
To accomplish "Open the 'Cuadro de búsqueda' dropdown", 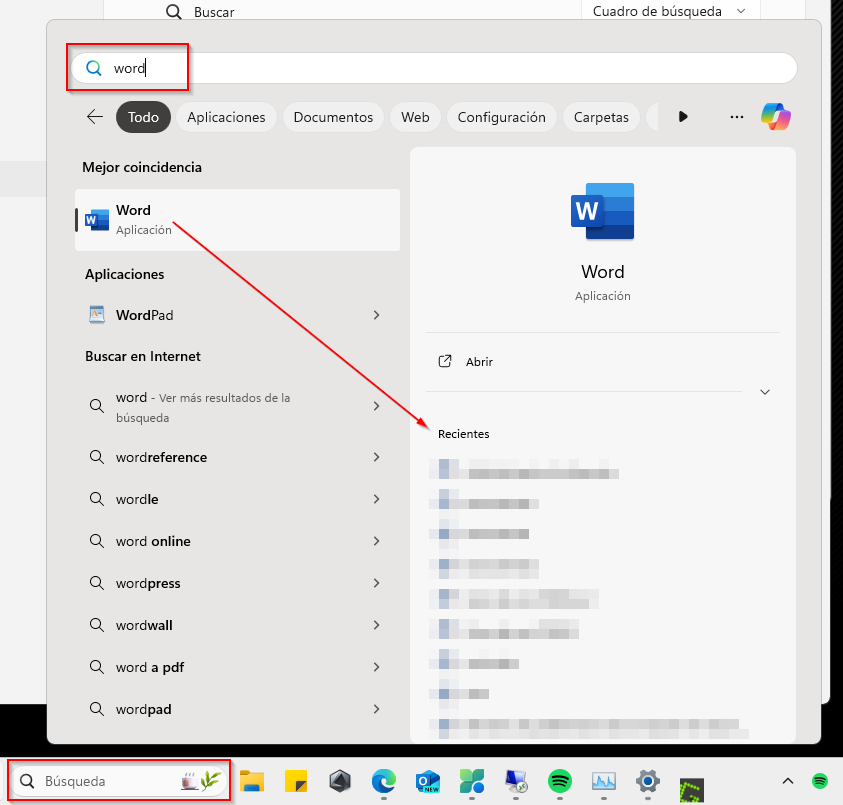I will pyautogui.click(x=670, y=11).
